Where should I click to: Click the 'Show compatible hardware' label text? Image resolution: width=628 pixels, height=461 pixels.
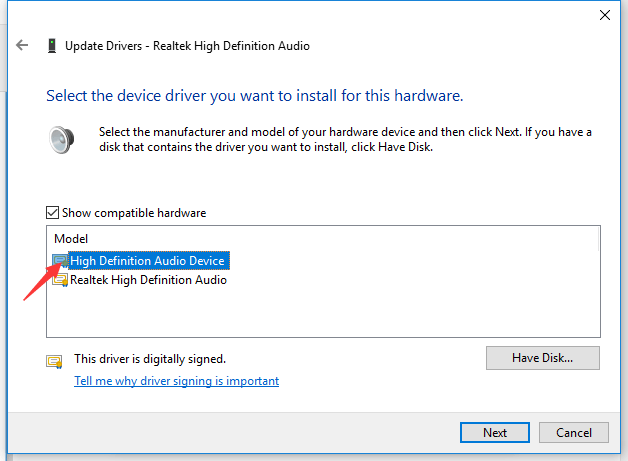click(x=134, y=213)
